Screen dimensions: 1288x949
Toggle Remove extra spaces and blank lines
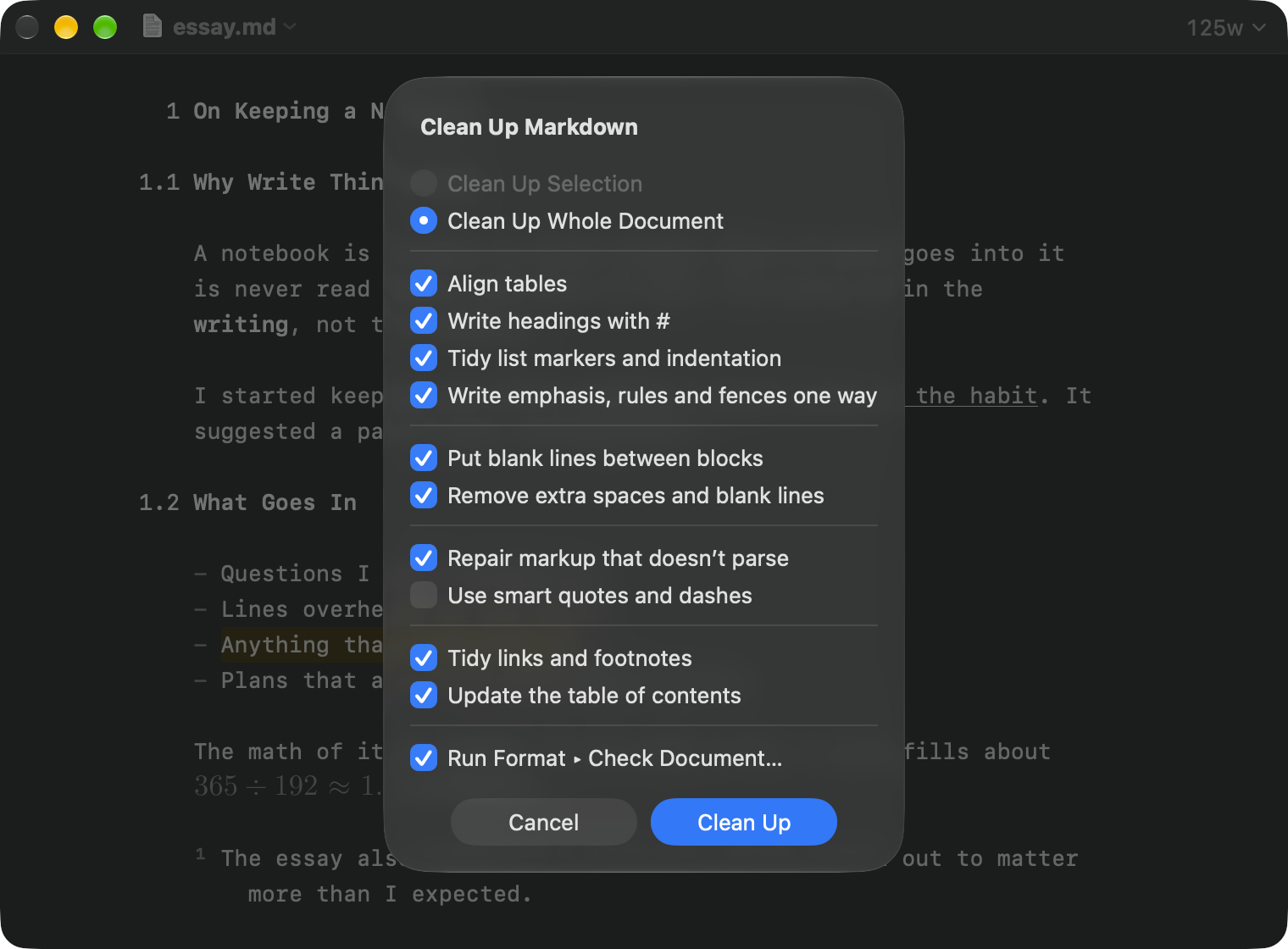click(x=424, y=496)
